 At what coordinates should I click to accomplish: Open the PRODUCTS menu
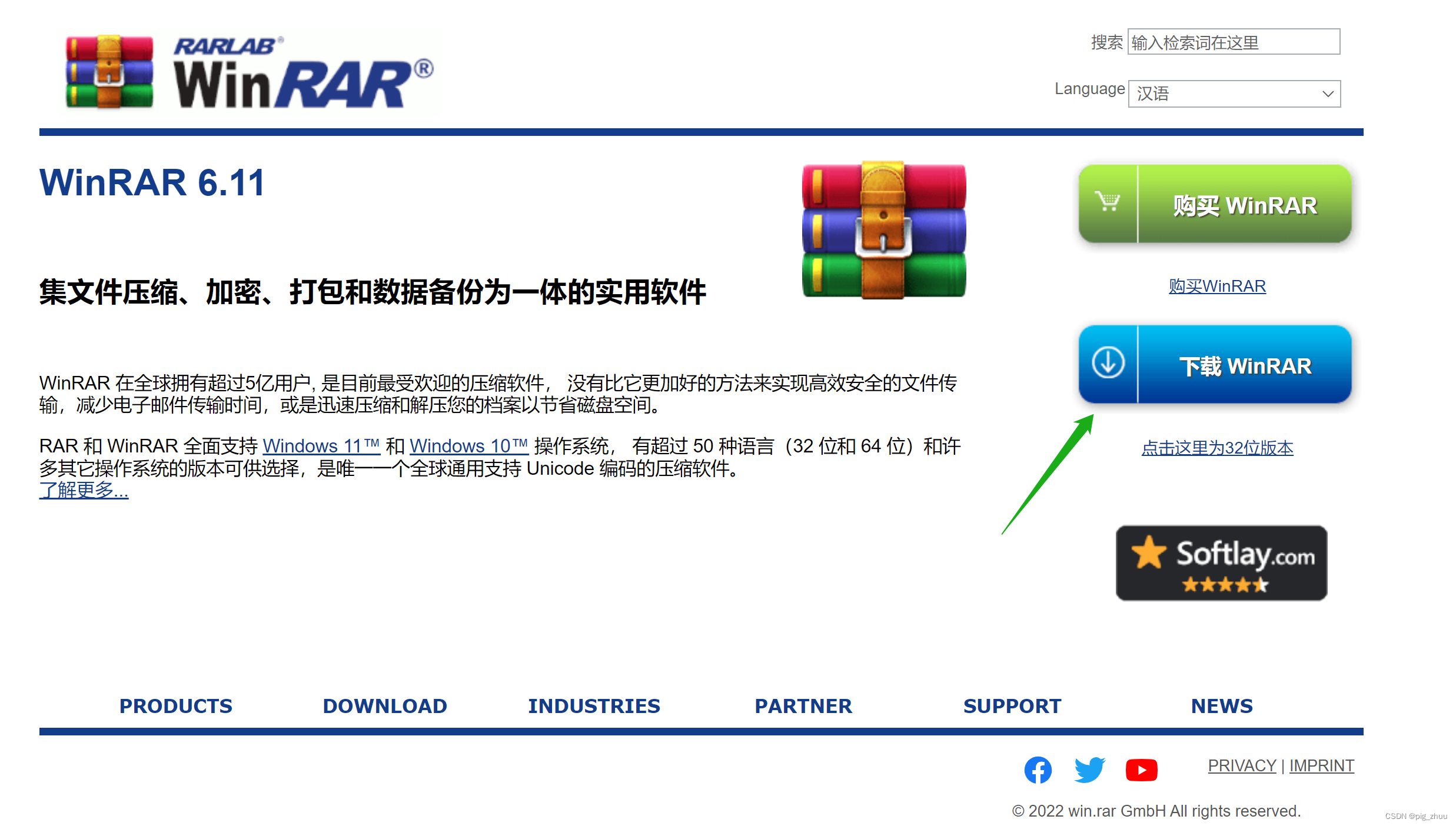coord(175,706)
